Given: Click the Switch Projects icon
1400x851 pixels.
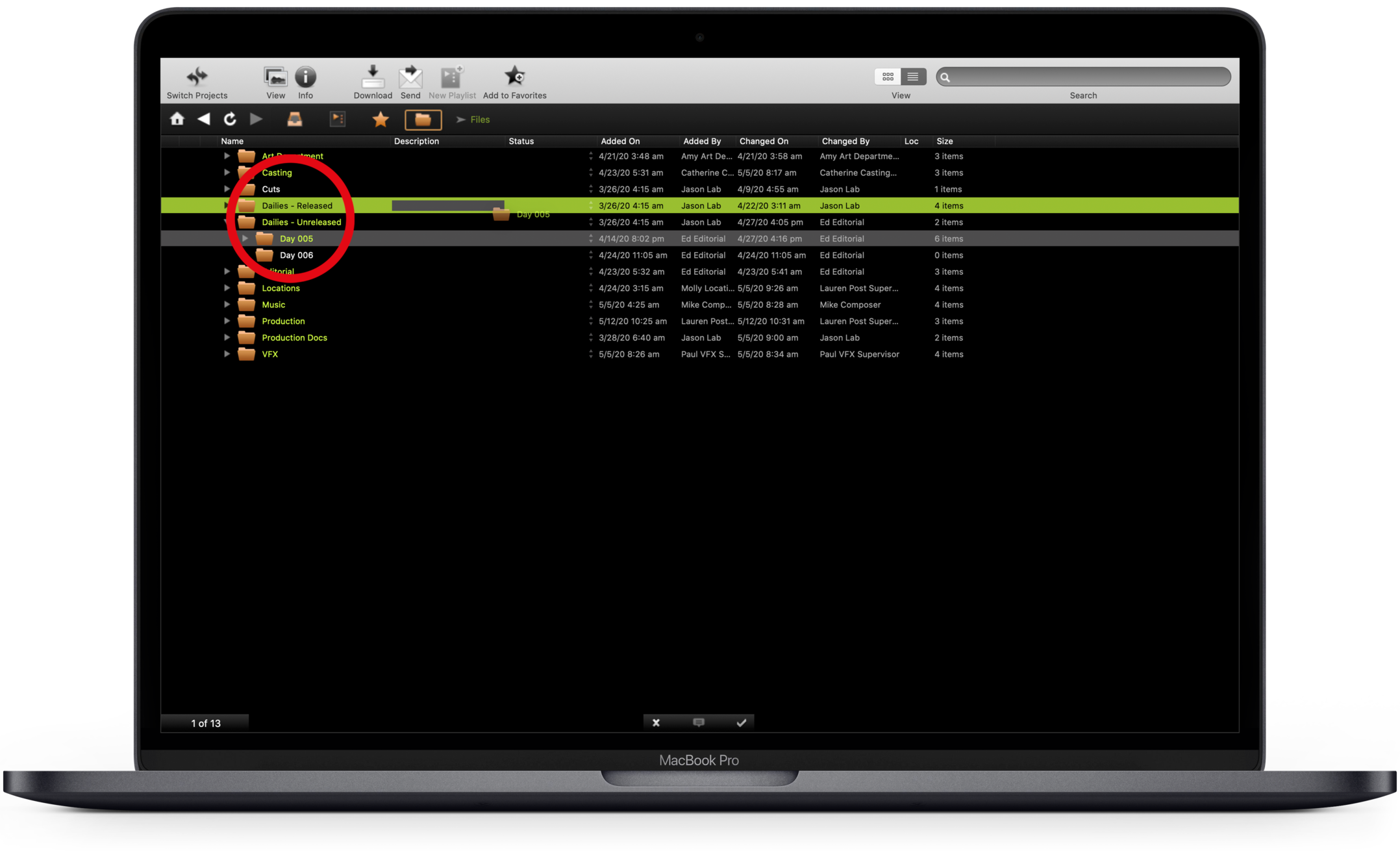Looking at the screenshot, I should 197,77.
